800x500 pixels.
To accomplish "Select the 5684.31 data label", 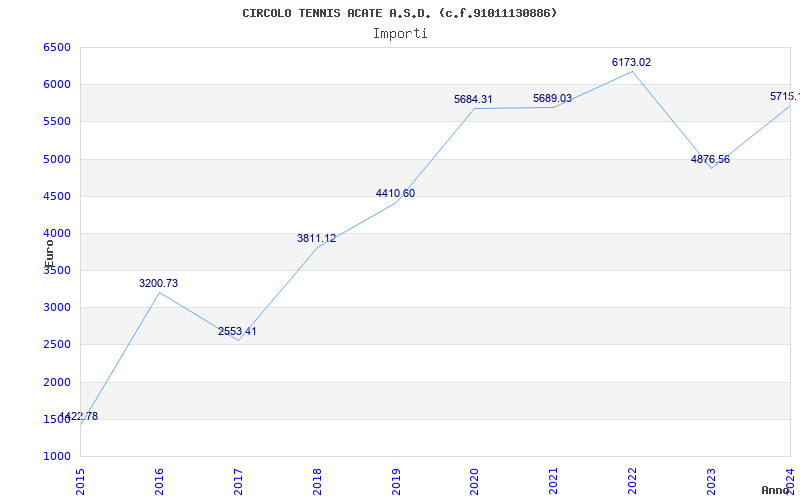I will tap(473, 99).
